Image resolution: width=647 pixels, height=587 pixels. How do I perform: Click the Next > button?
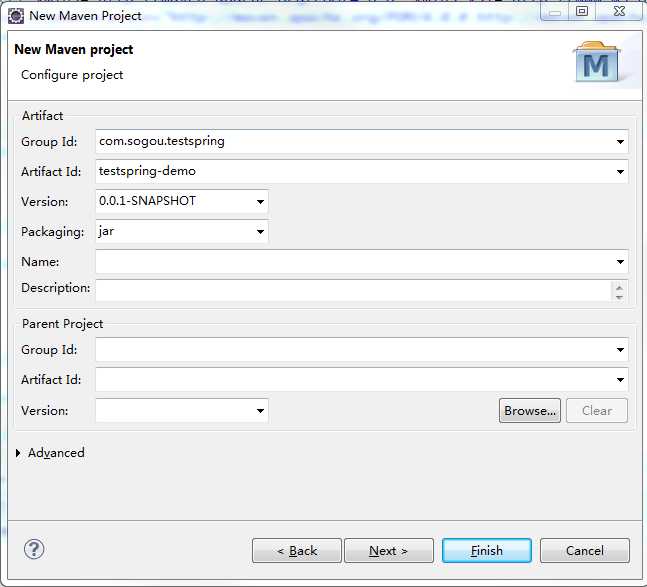click(x=389, y=550)
